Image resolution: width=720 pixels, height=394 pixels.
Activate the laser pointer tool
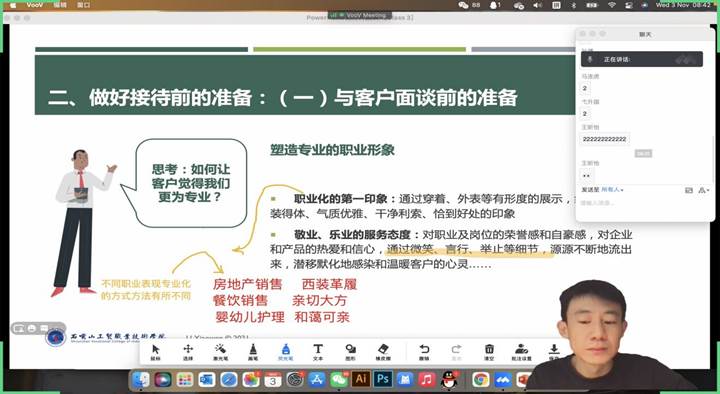point(220,352)
